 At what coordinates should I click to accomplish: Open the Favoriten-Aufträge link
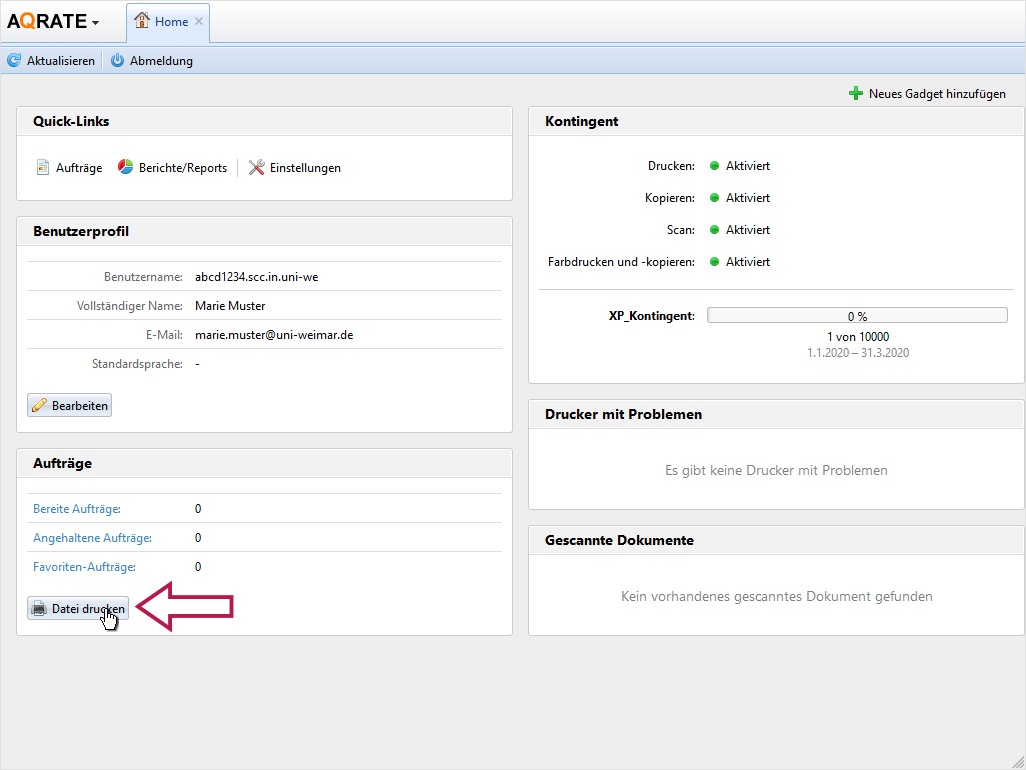pos(84,567)
